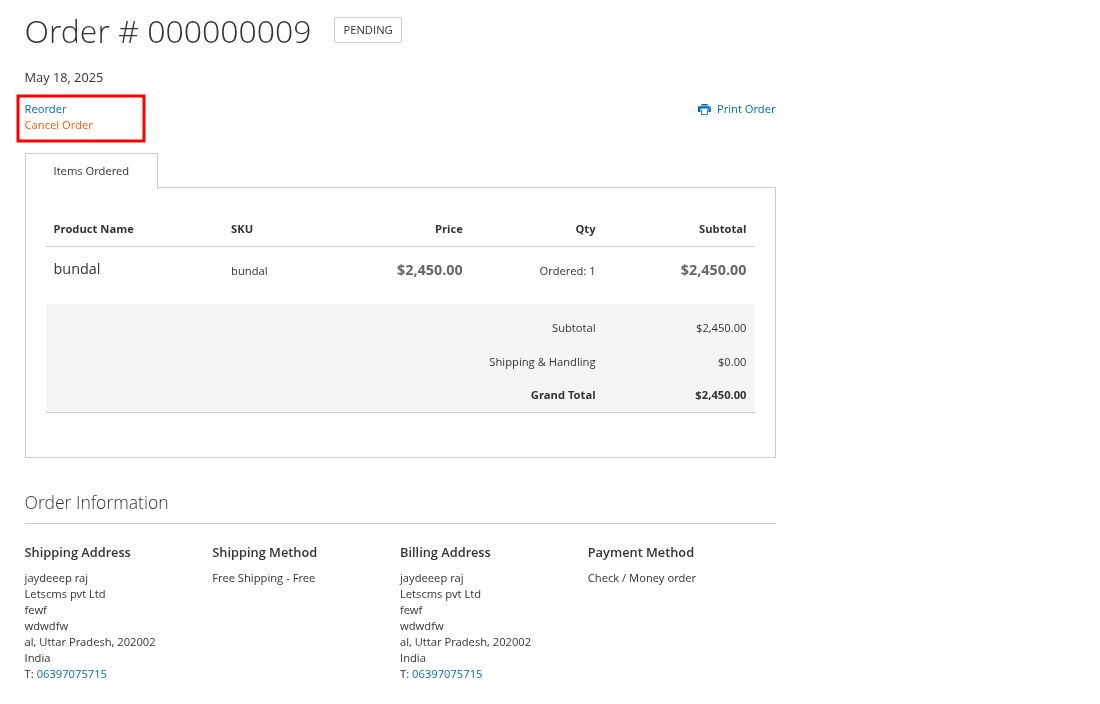1100x704 pixels.
Task: Click the bundal product name in table
Action: tap(77, 269)
